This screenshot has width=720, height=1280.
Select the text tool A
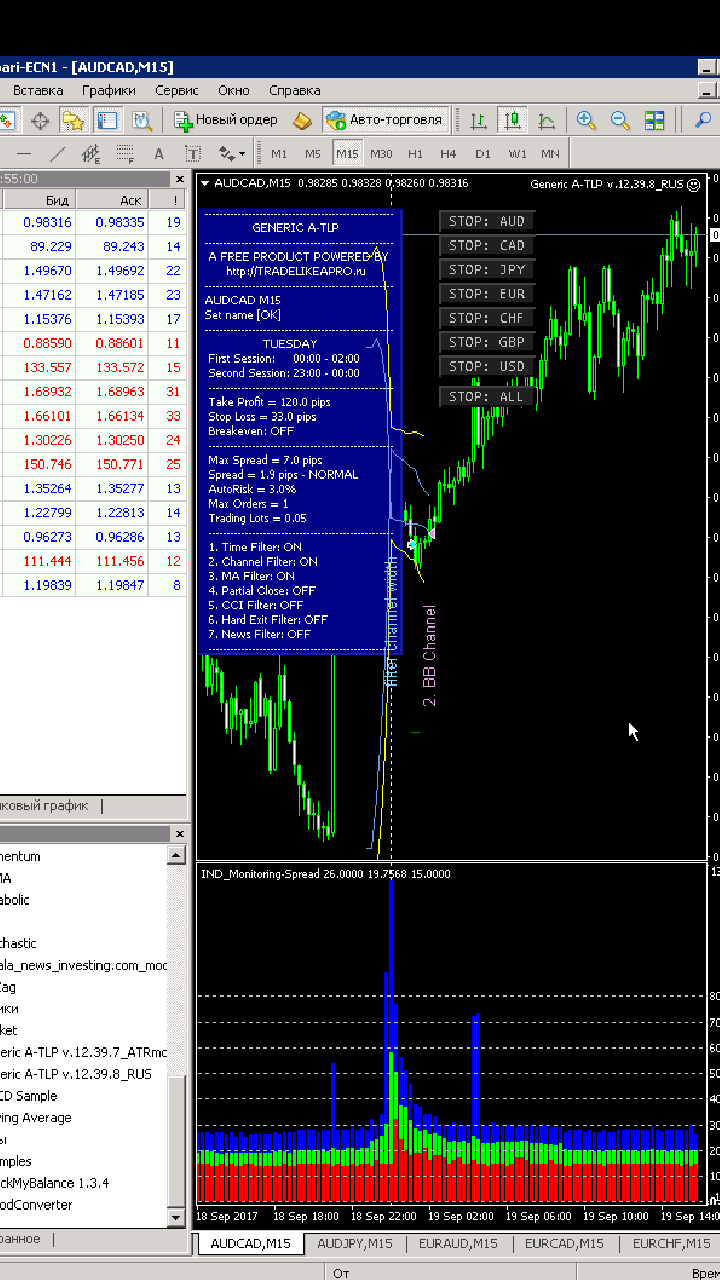pos(158,154)
